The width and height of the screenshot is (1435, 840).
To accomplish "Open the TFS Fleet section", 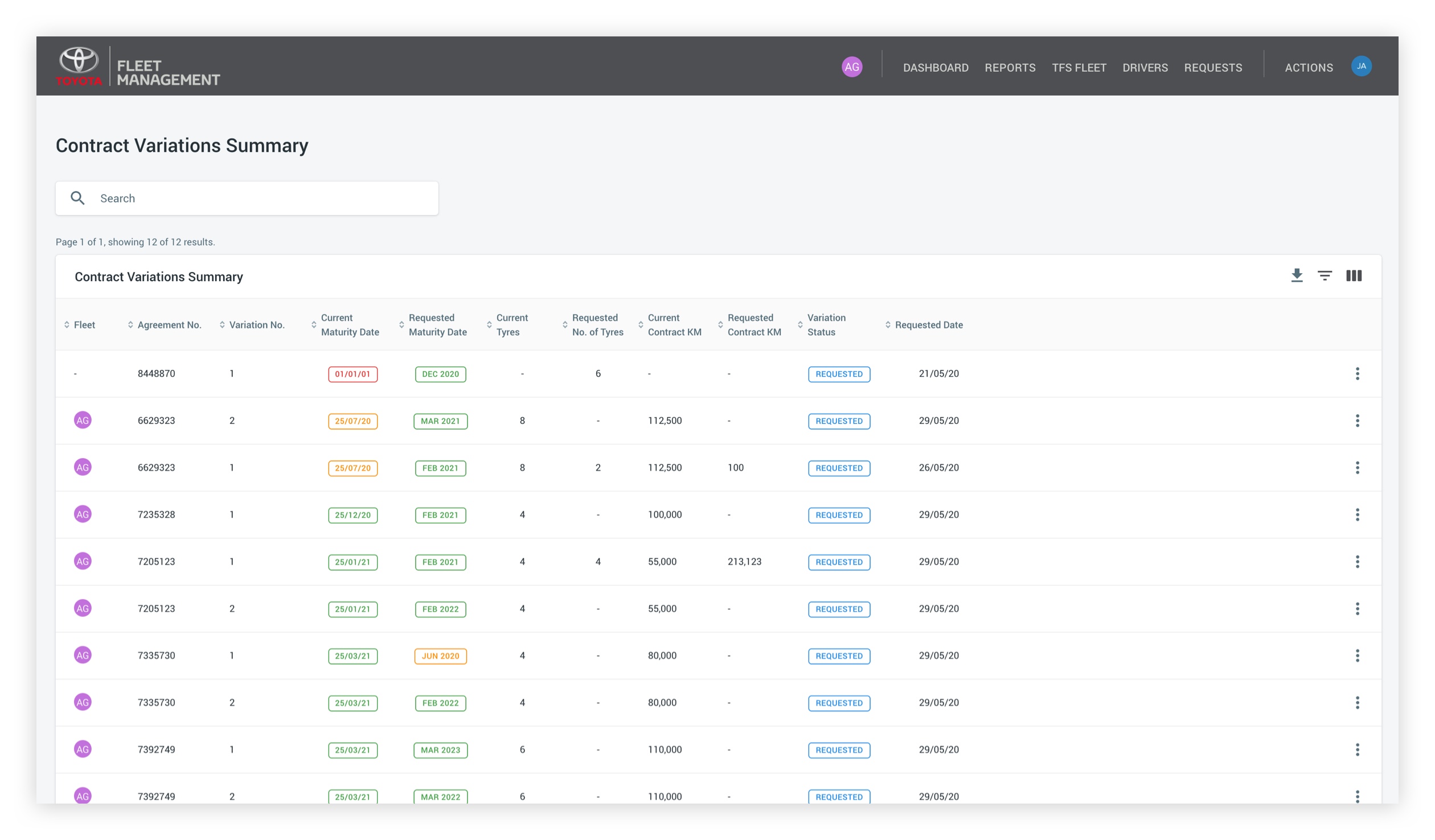I will point(1079,68).
